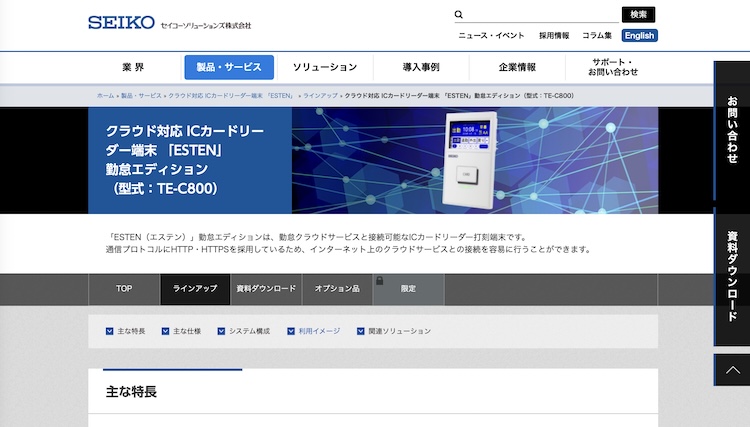The width and height of the screenshot is (750, 427).
Task: Click chevron icon beside 主な特長
Action: 110,331
